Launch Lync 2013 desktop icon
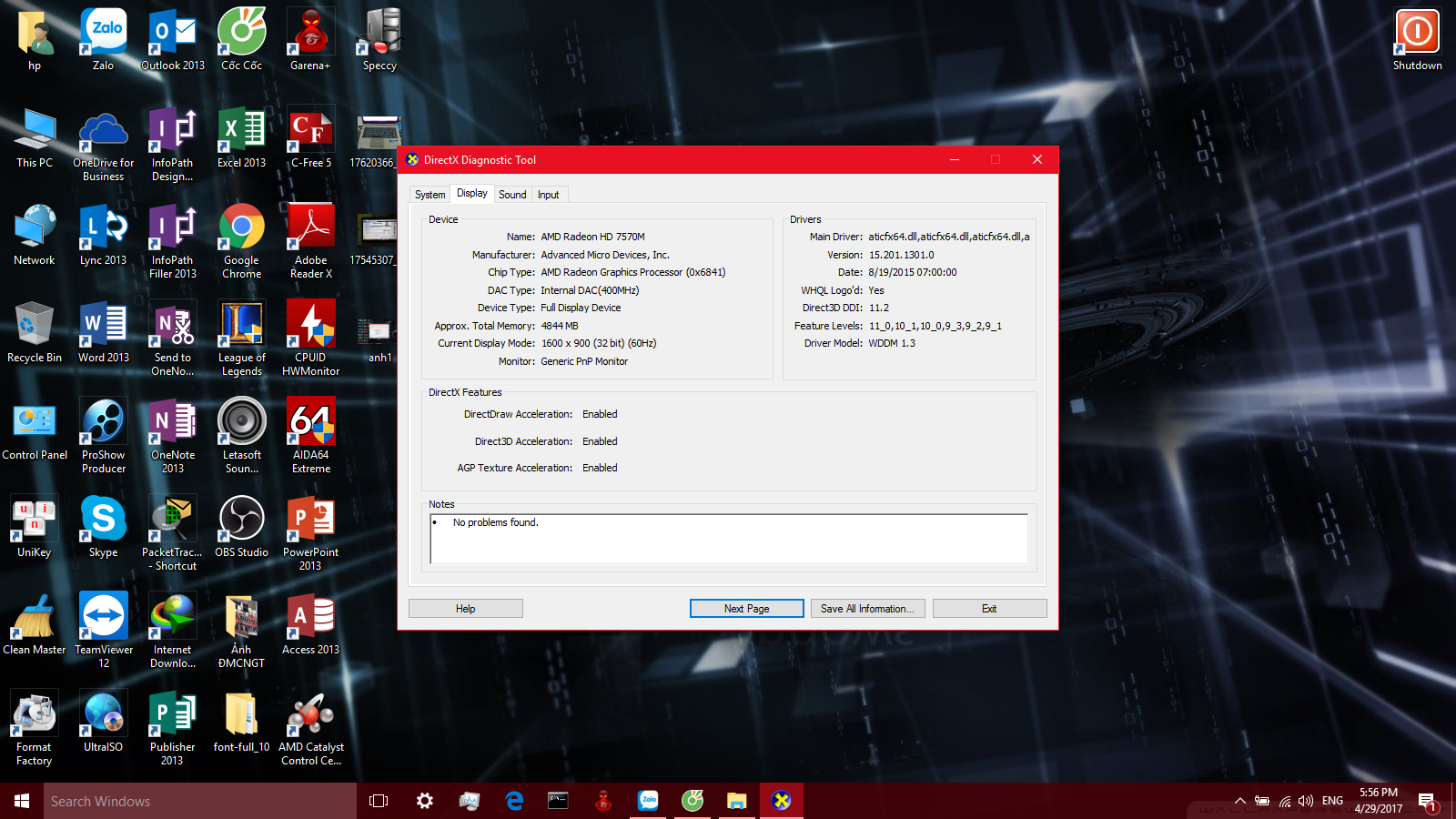1456x819 pixels. 104,235
